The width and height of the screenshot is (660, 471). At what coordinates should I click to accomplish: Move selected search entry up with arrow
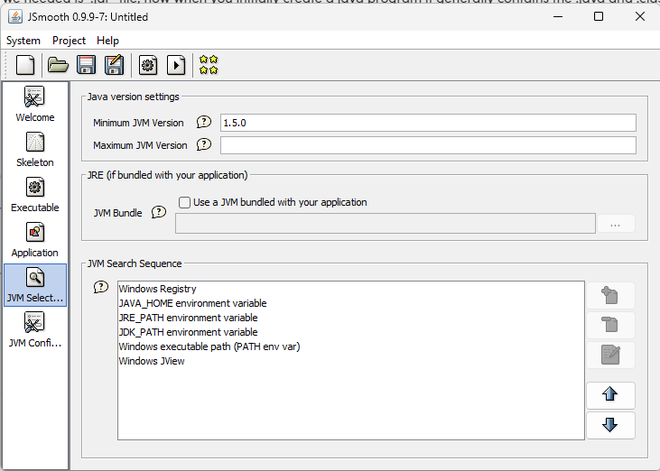(610, 395)
